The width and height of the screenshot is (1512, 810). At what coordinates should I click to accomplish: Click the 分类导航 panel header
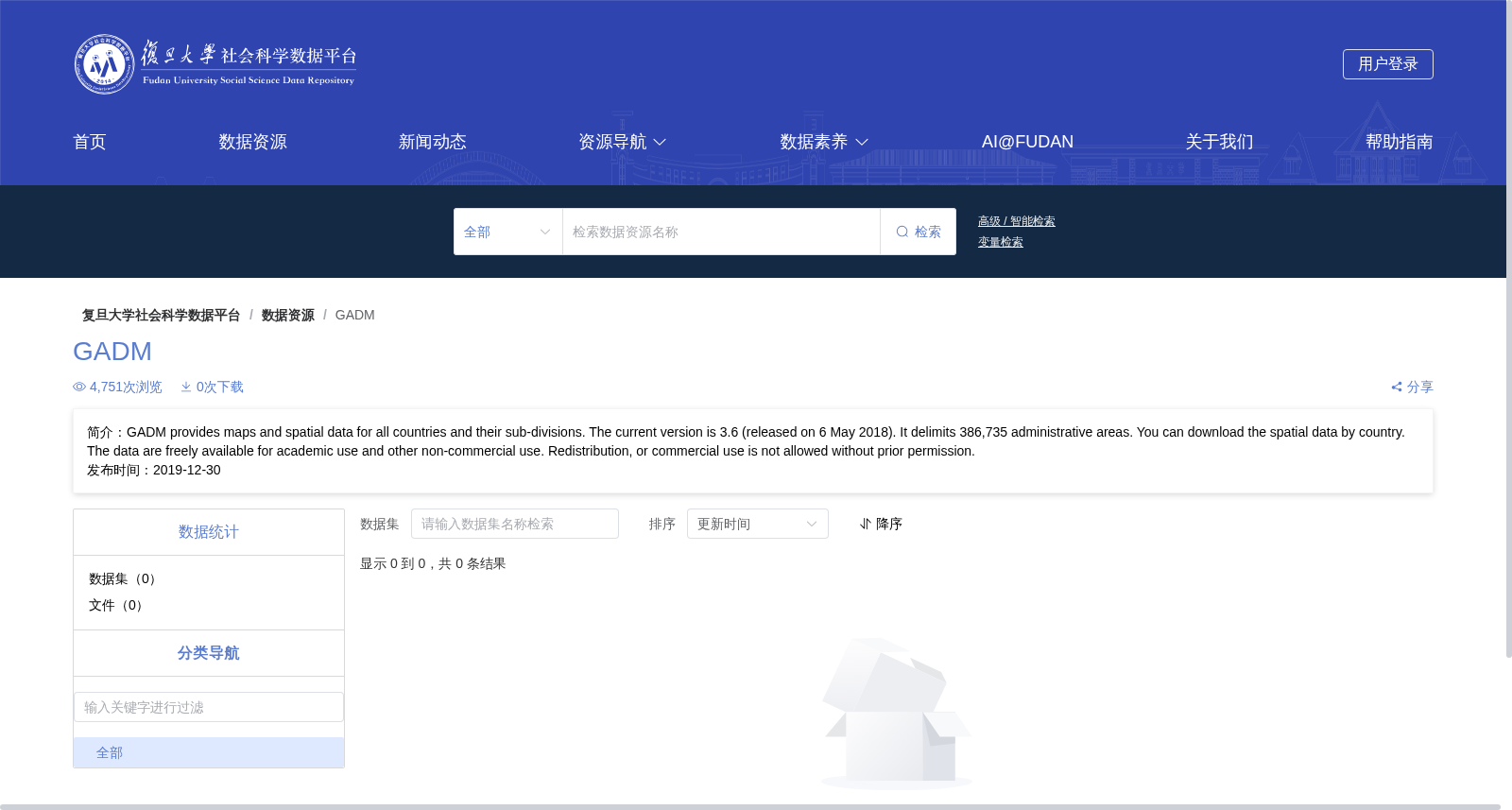click(x=209, y=653)
